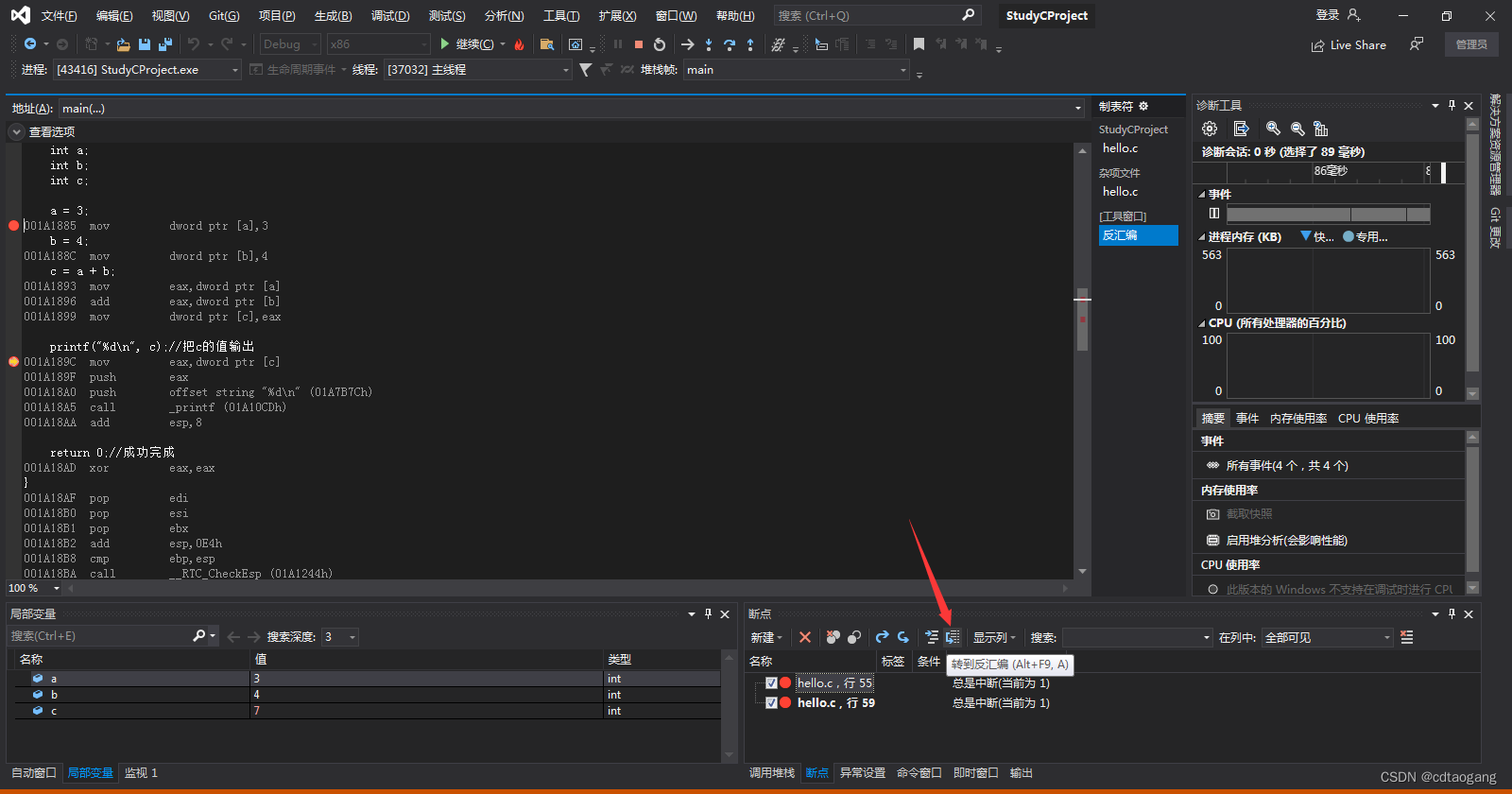Switch to the Call Stack (调用堆栈) tab

[772, 773]
